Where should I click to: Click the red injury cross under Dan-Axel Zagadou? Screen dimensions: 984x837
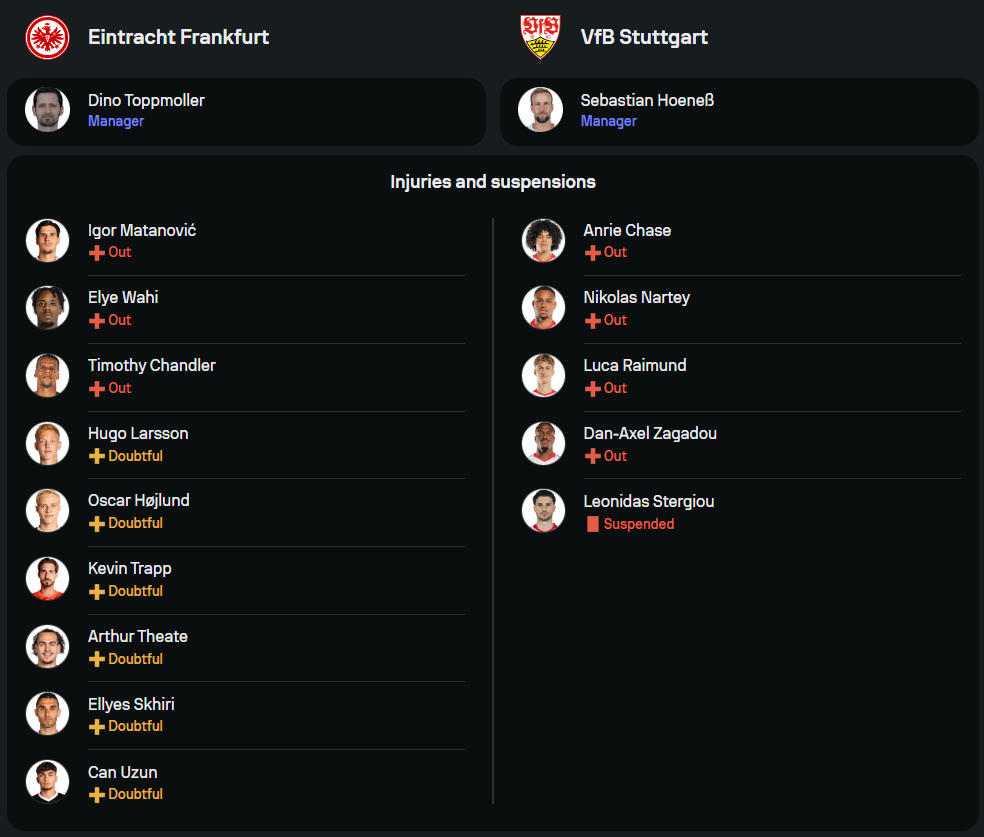(x=593, y=456)
